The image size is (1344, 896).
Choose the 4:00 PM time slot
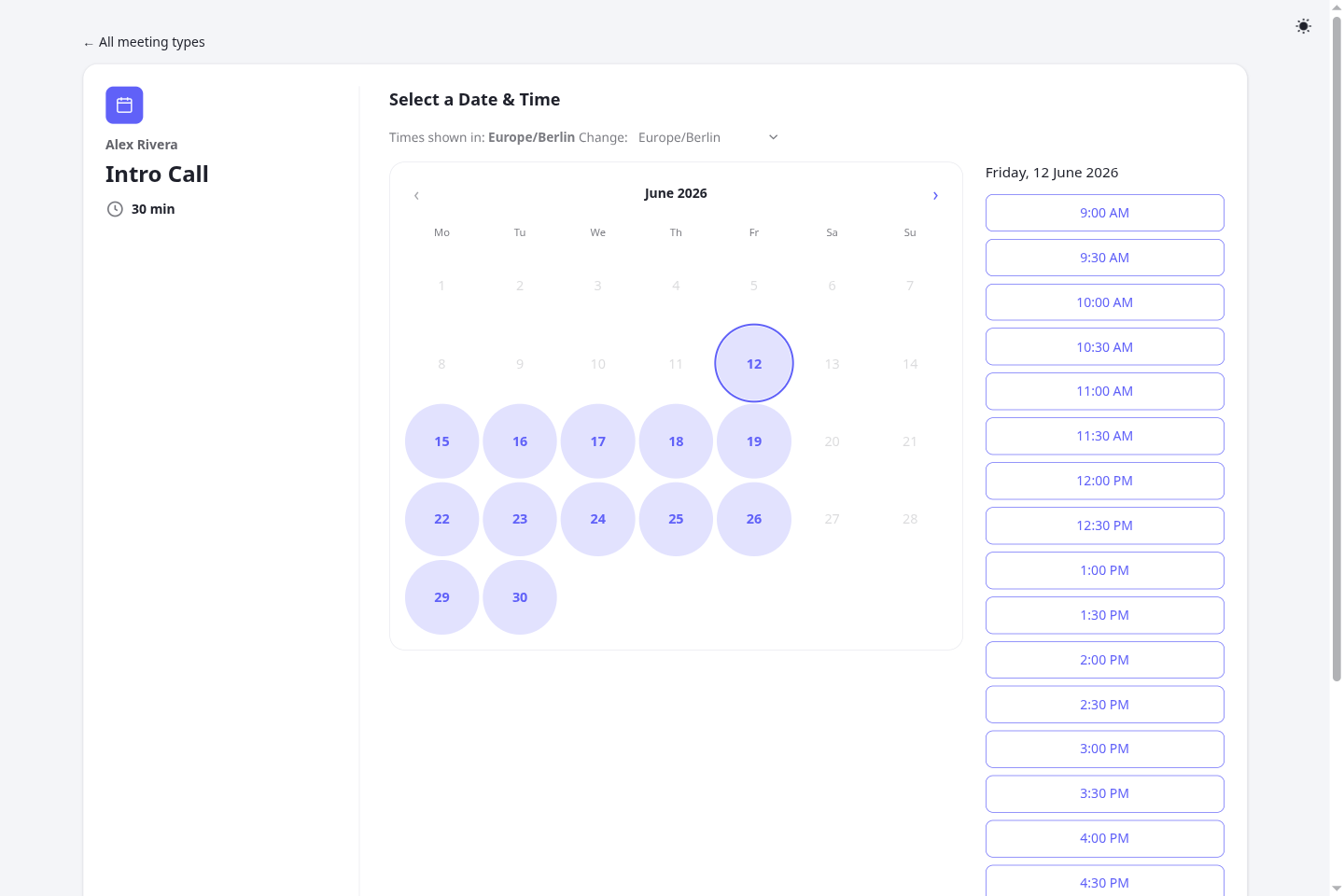click(x=1105, y=838)
